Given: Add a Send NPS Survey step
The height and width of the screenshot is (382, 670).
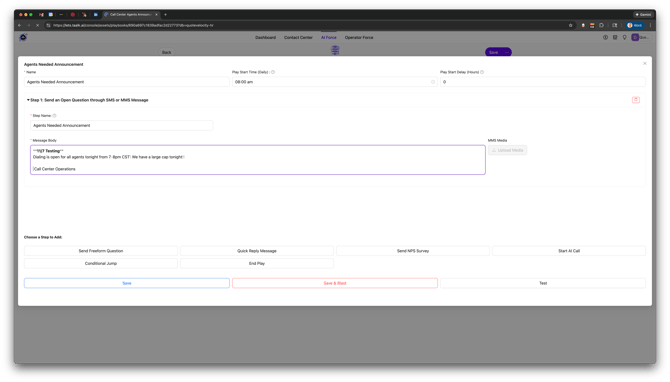Looking at the screenshot, I should click(x=413, y=251).
